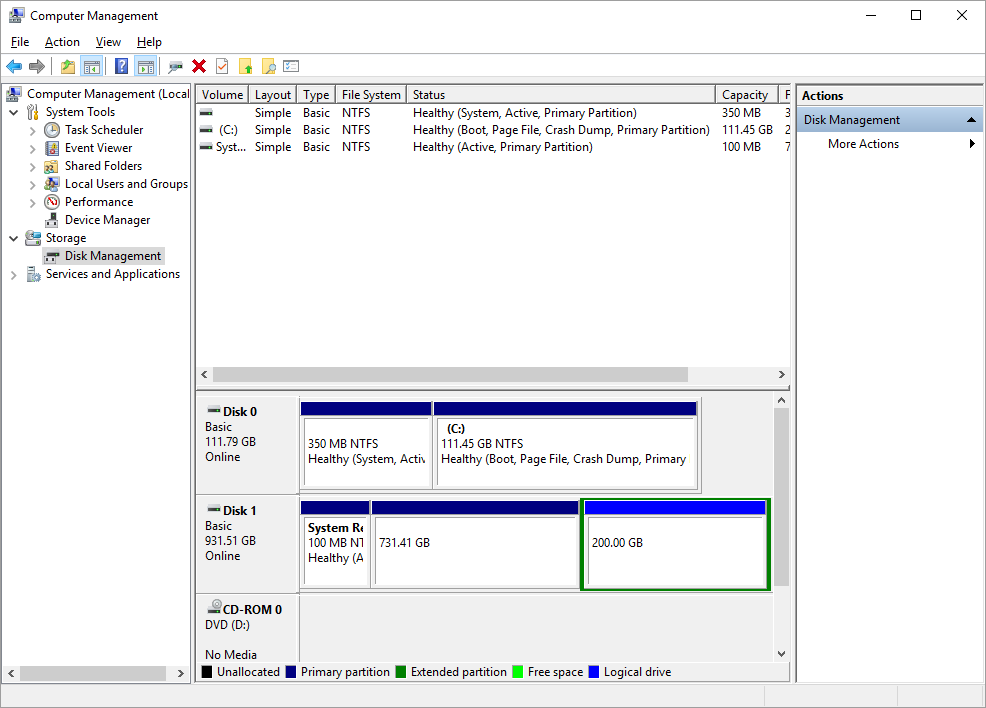
Task: Select System Reserved 100 MB partition on Disk 1
Action: [x=335, y=544]
